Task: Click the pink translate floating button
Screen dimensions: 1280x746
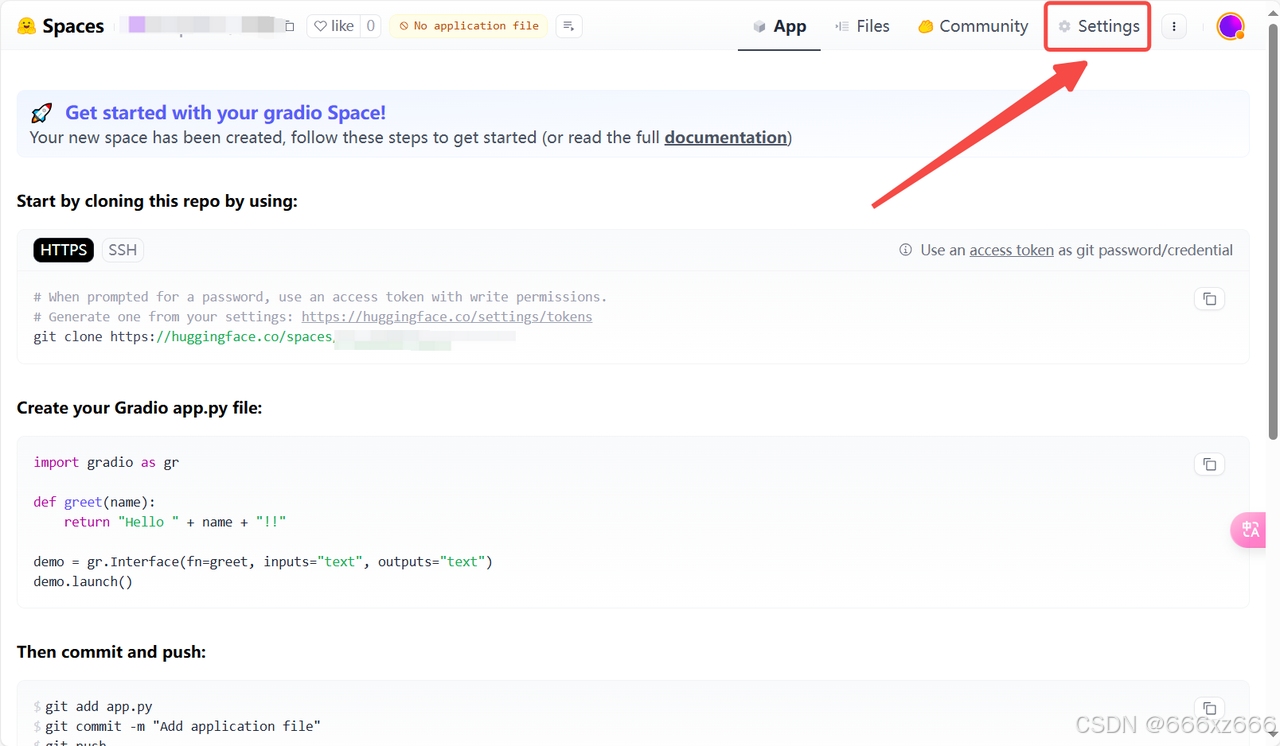Action: click(1250, 530)
